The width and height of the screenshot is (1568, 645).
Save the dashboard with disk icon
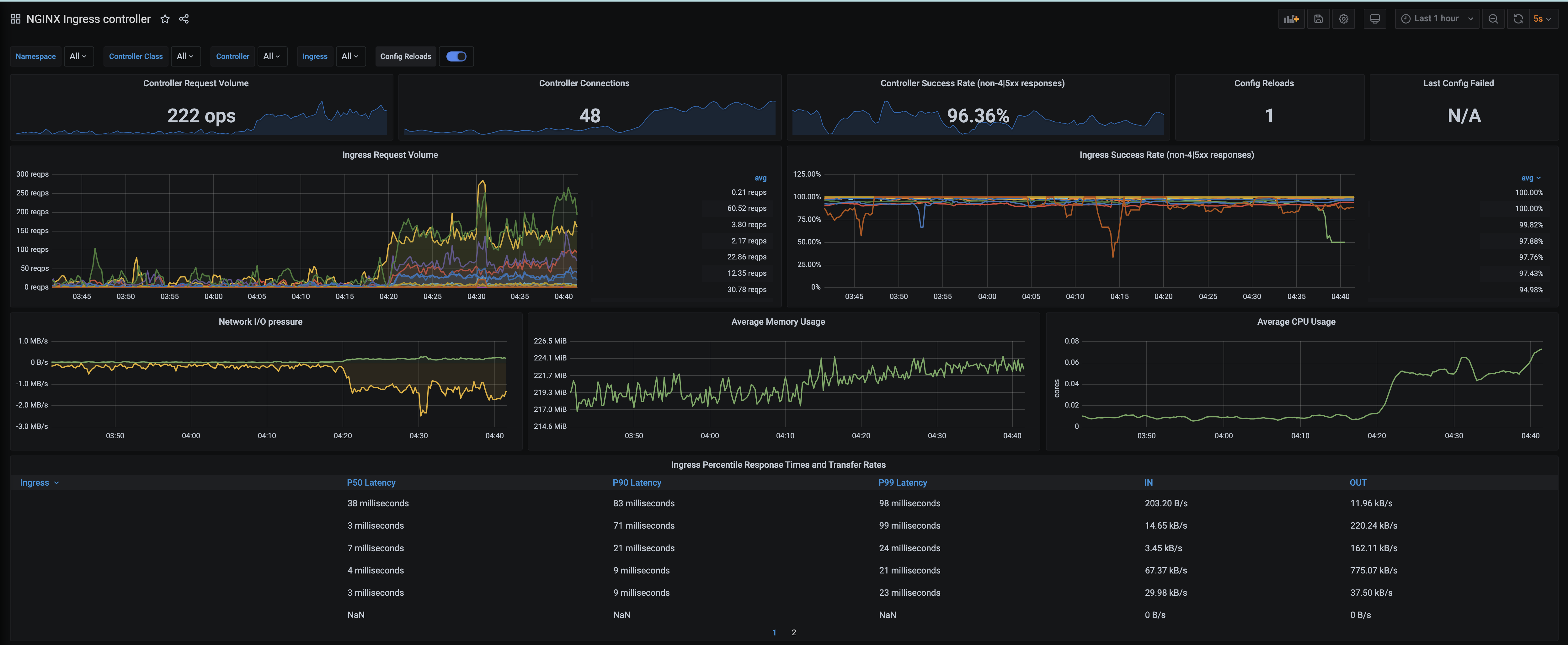point(1318,19)
